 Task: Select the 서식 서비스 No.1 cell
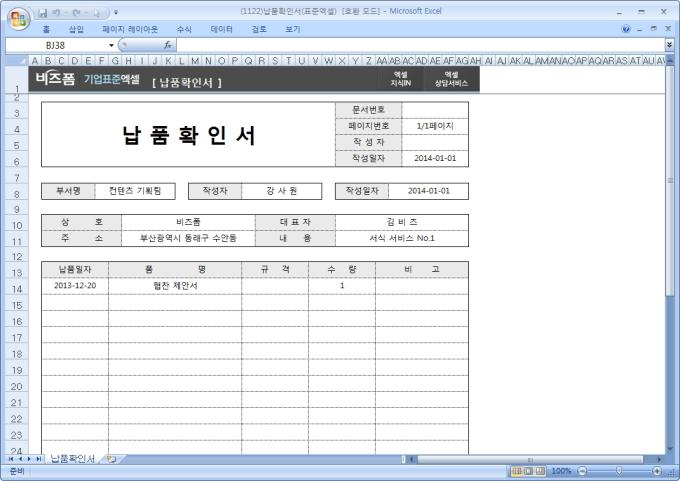click(402, 238)
